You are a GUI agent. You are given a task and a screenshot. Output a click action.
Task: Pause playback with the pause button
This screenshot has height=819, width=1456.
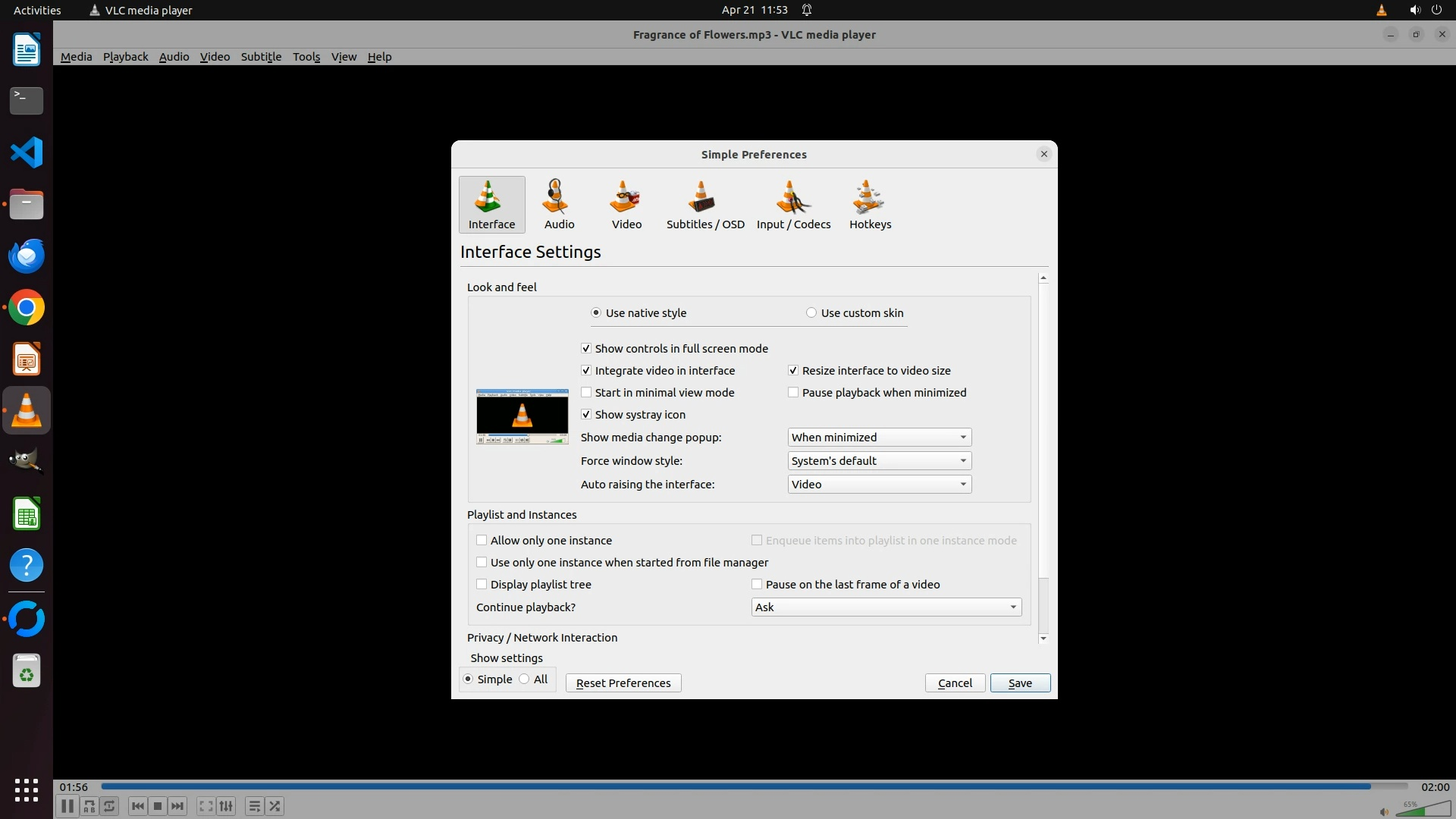click(67, 806)
